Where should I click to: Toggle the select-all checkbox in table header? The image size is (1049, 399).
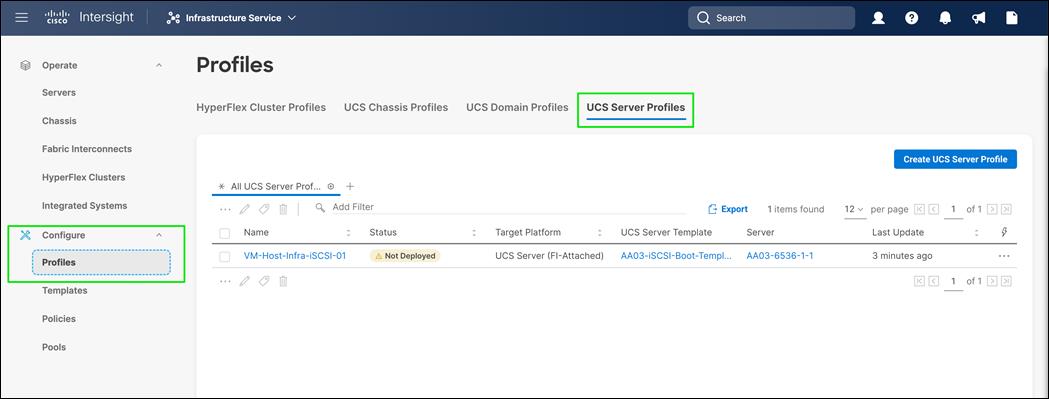pos(225,233)
